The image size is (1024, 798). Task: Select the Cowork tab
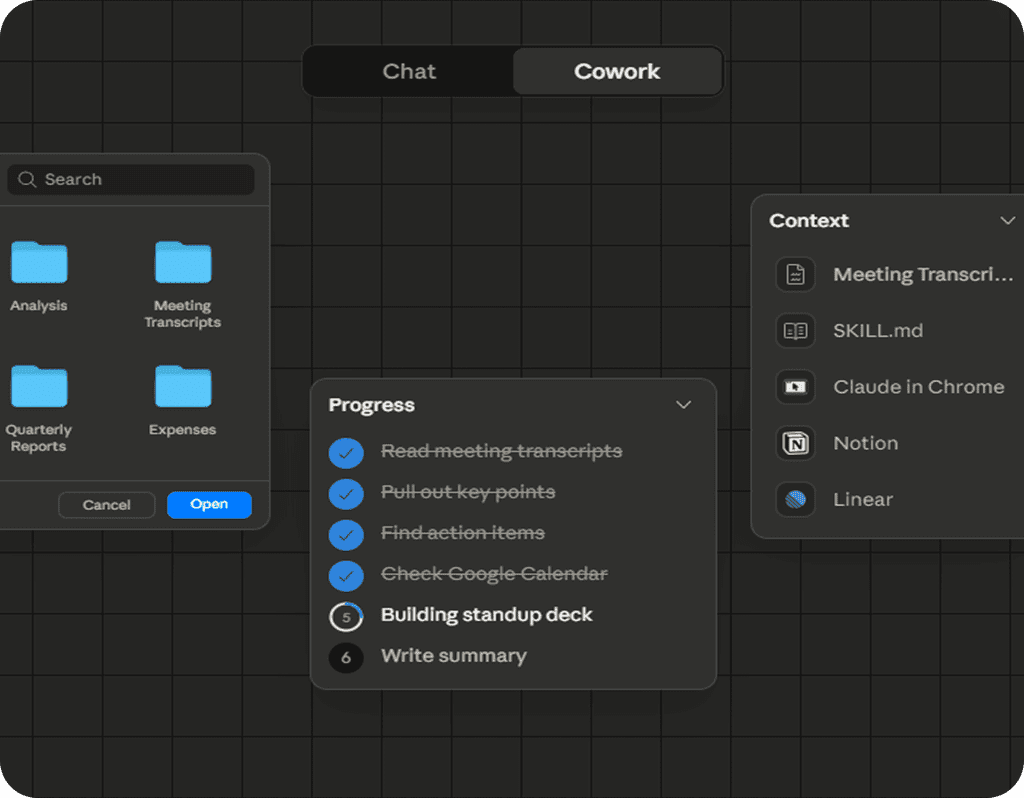tap(617, 72)
